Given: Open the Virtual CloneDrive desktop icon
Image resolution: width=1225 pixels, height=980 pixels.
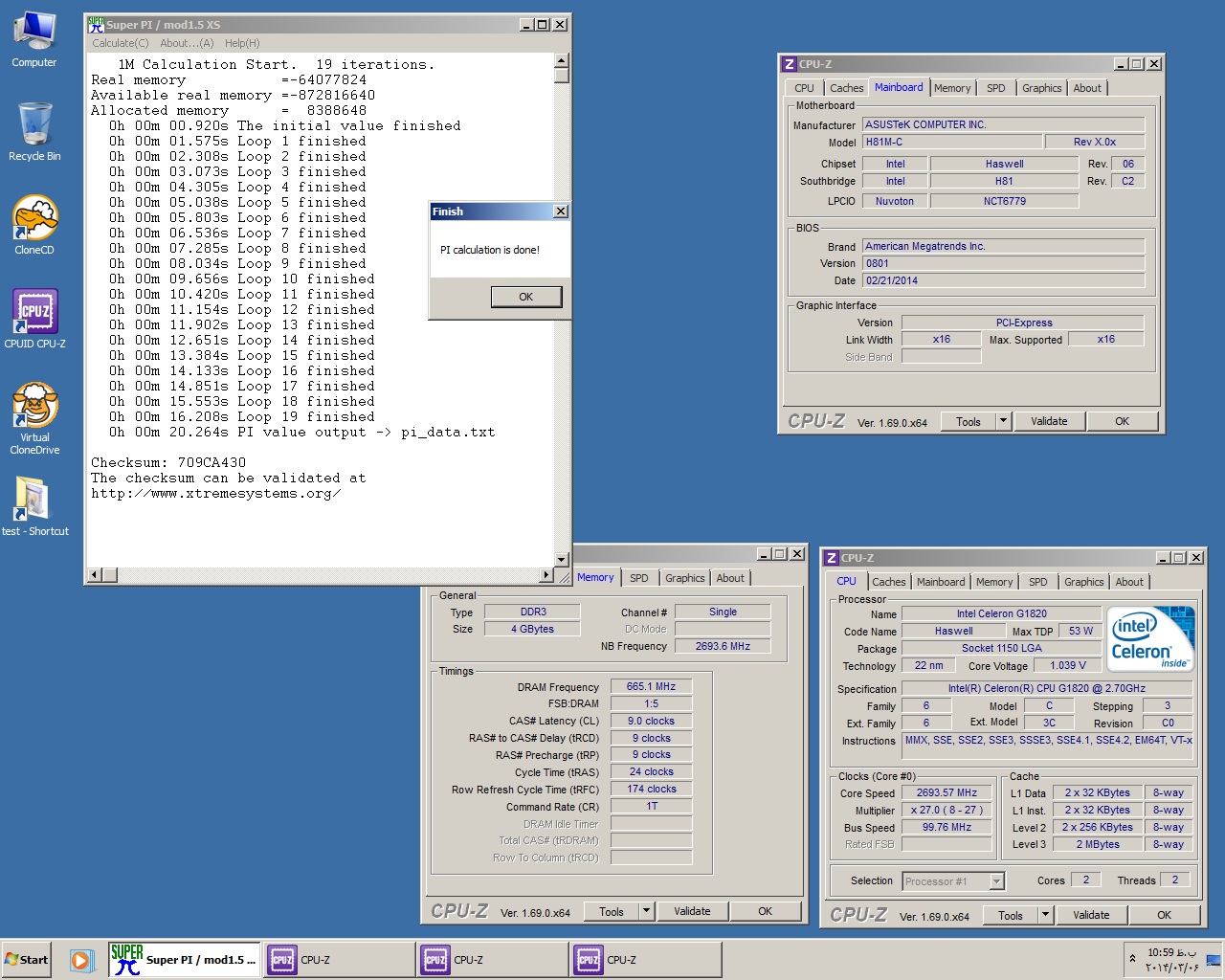Looking at the screenshot, I should [34, 418].
